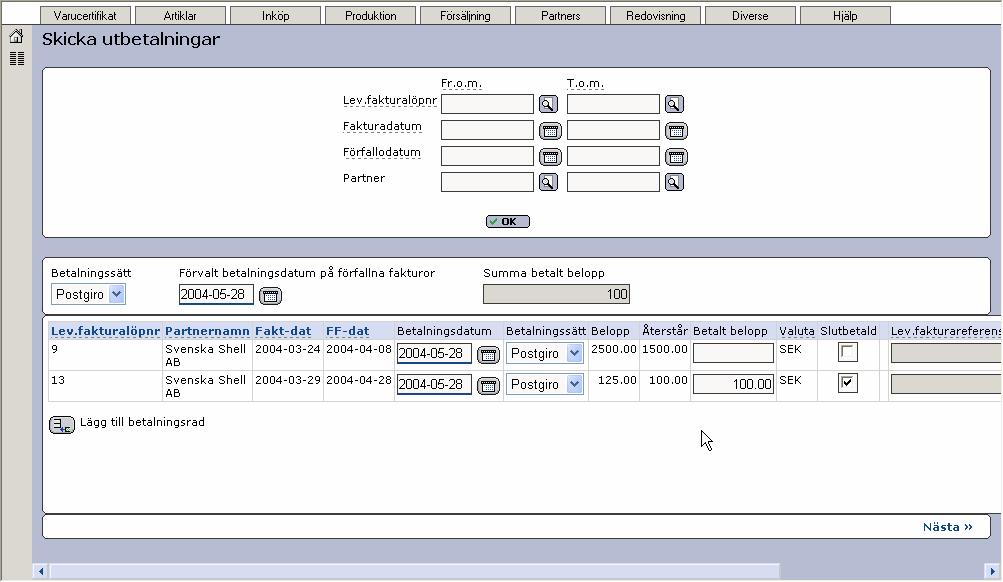Focus the Partner Fr.o.m. field

(x=487, y=182)
